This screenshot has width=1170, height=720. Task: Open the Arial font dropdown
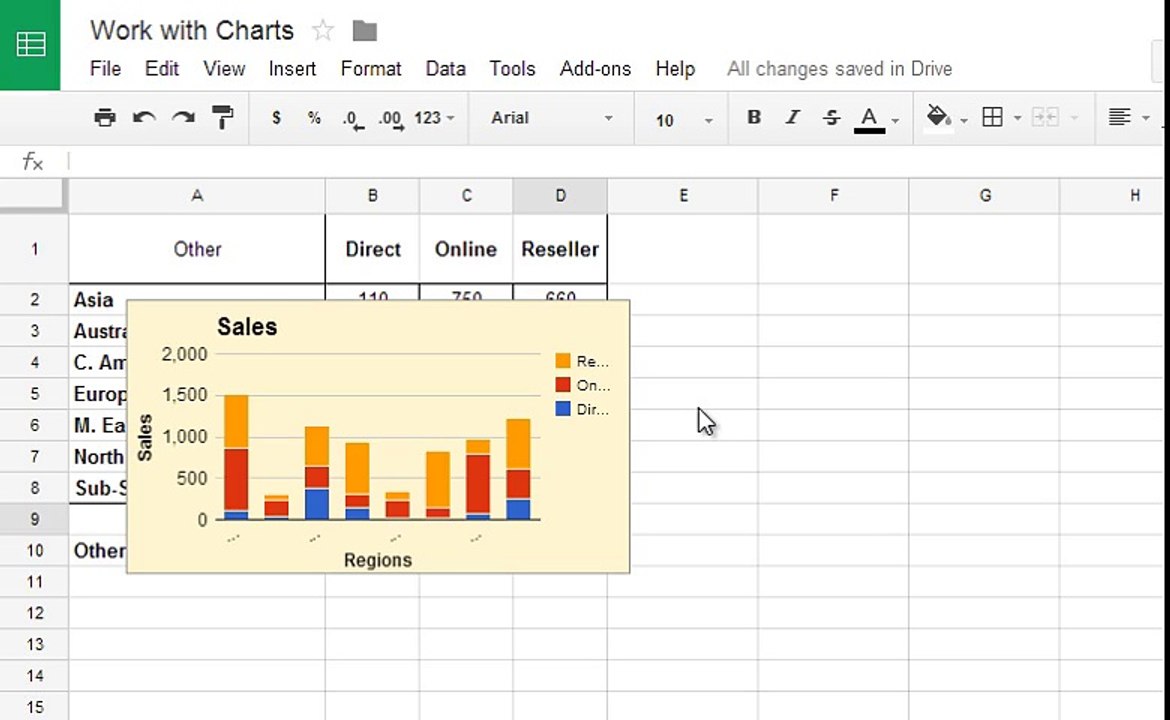[x=551, y=118]
